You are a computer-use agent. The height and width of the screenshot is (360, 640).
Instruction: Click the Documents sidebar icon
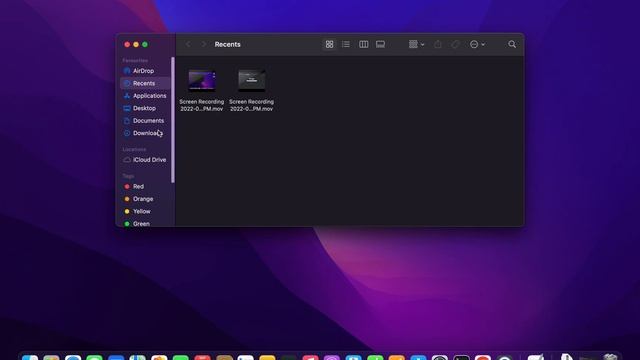pos(127,121)
